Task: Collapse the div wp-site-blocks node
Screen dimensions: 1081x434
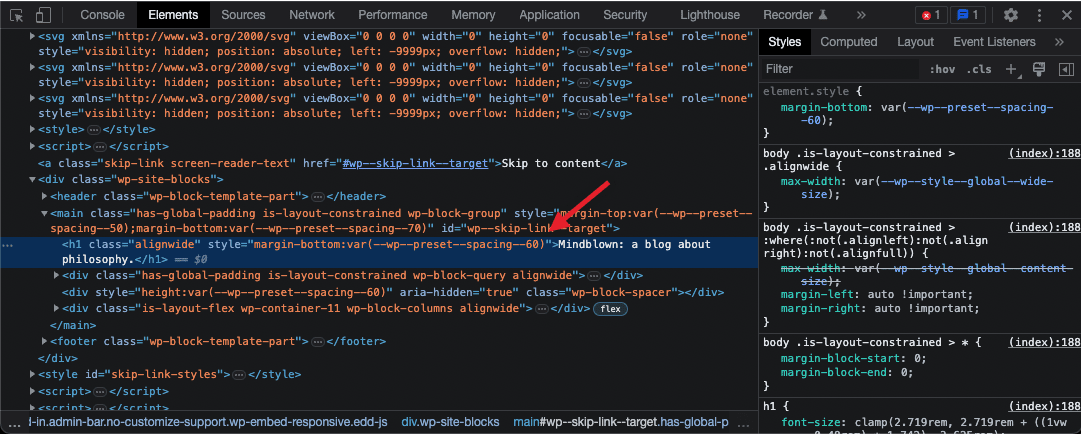Action: coord(32,180)
